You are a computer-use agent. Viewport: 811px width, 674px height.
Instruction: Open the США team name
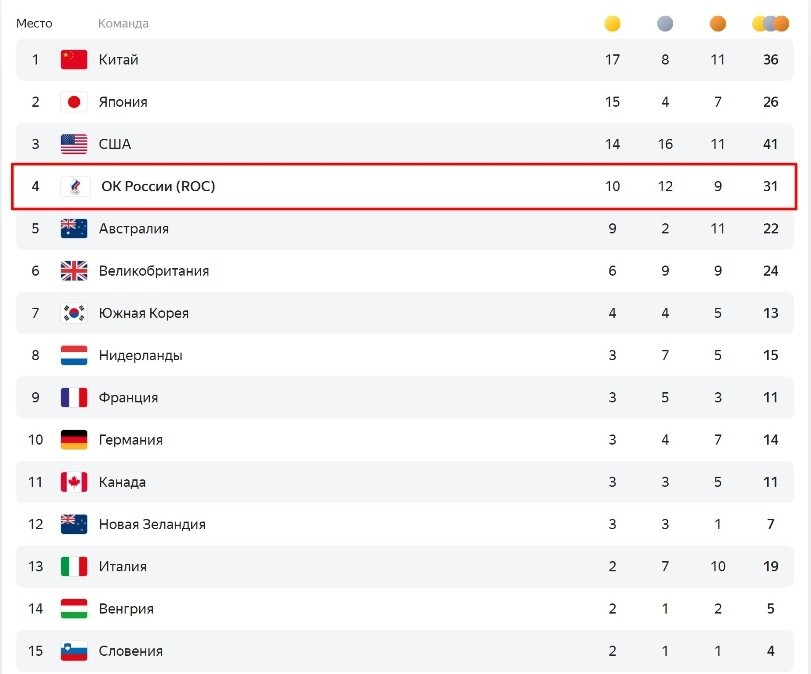[115, 144]
